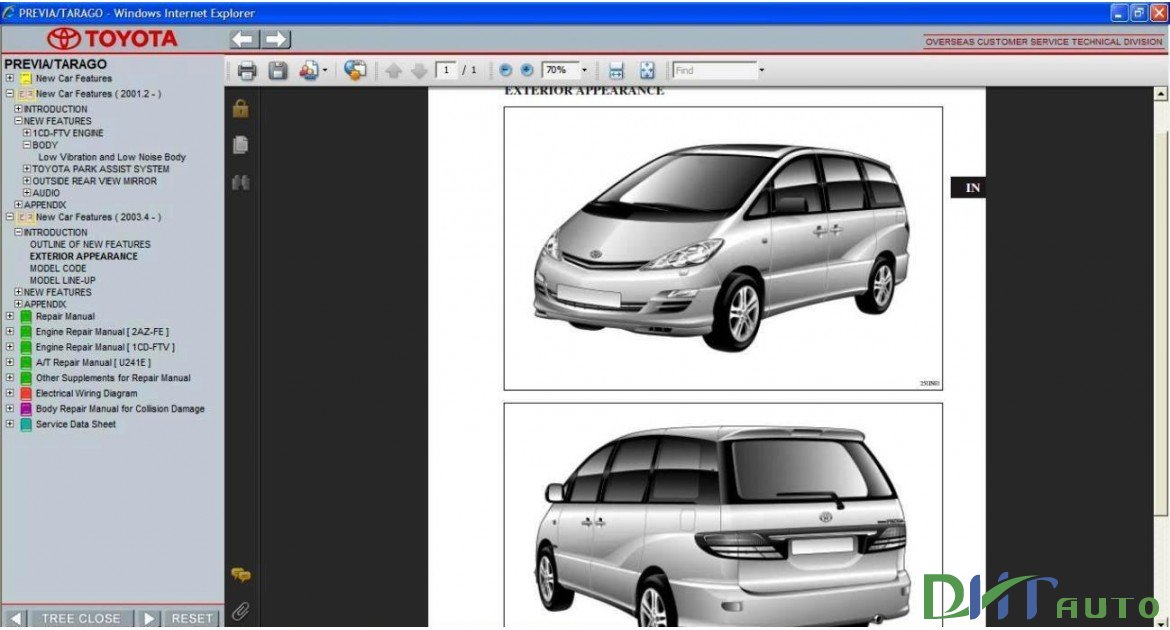Image resolution: width=1170 pixels, height=630 pixels.
Task: Open A/T Repair Manual [ U241E ]
Action: [x=93, y=362]
